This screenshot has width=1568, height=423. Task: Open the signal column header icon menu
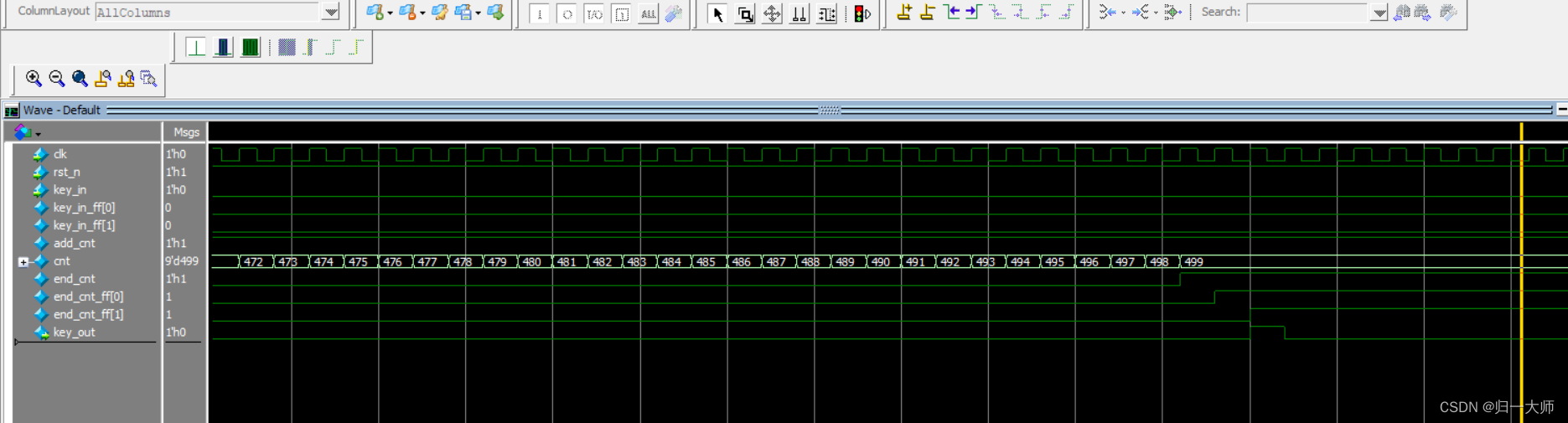27,132
